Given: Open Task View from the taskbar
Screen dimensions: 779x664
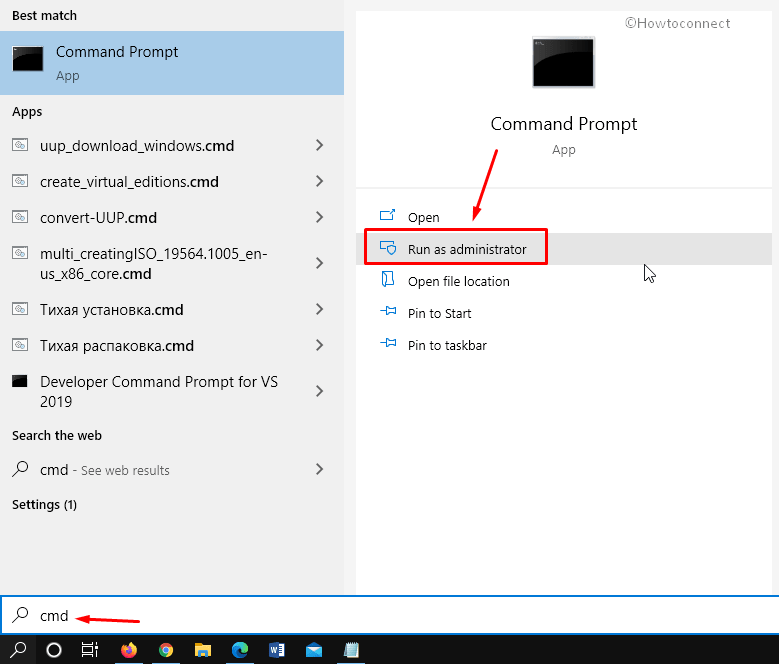Looking at the screenshot, I should [90, 650].
